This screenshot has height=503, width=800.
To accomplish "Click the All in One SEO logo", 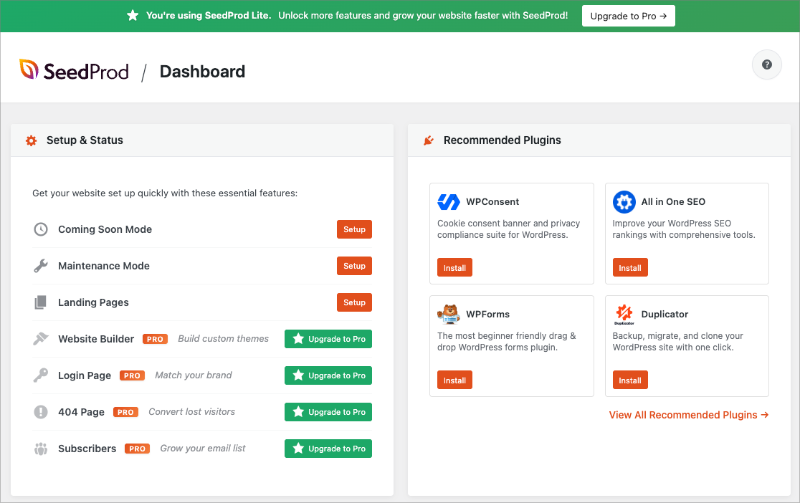I will click(x=624, y=202).
